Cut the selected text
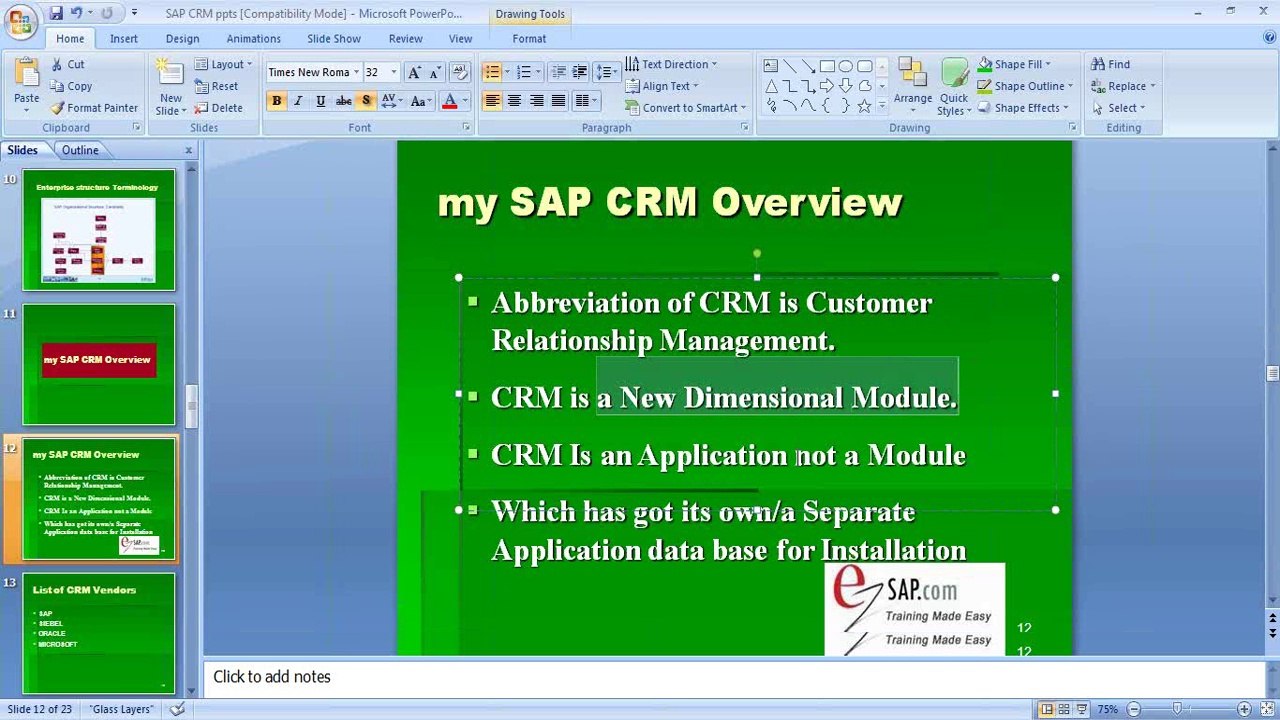 tap(68, 64)
